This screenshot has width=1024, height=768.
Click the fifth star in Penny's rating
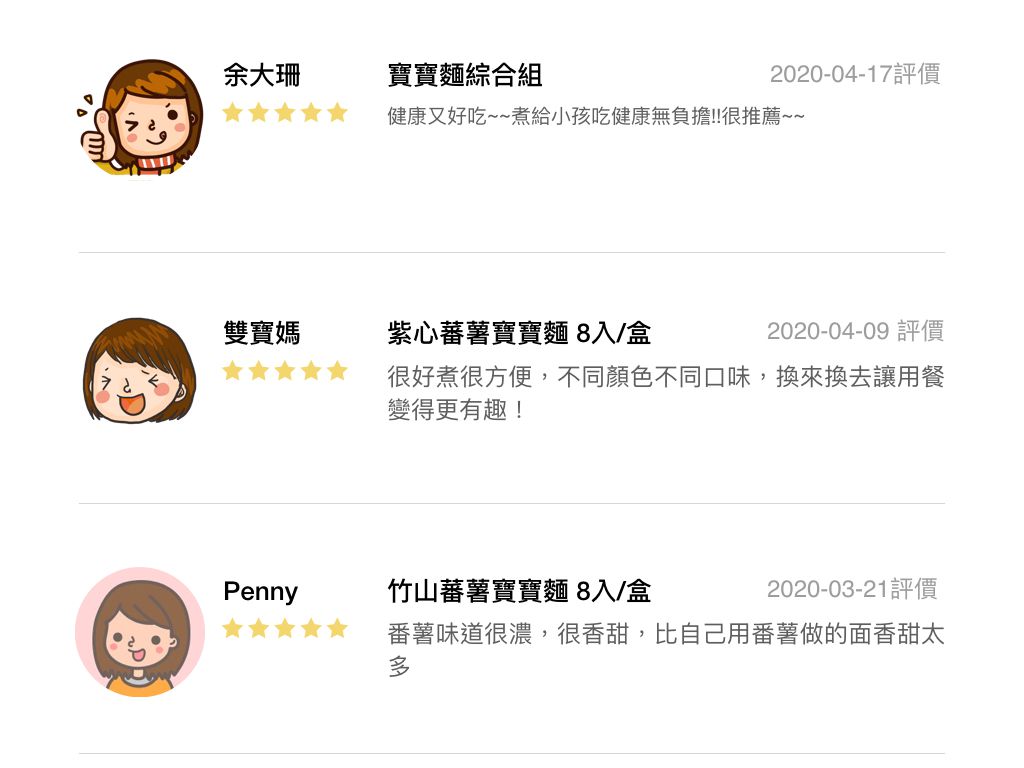337,628
